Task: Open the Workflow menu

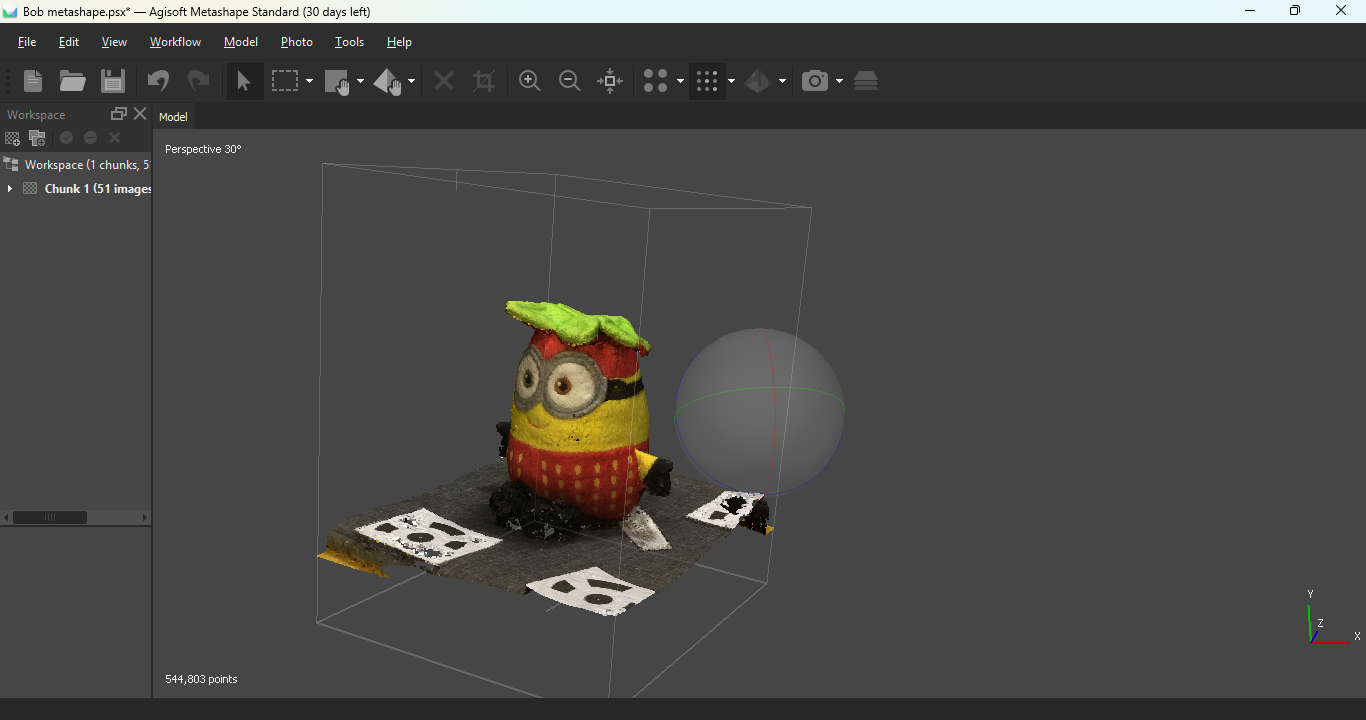Action: click(175, 42)
